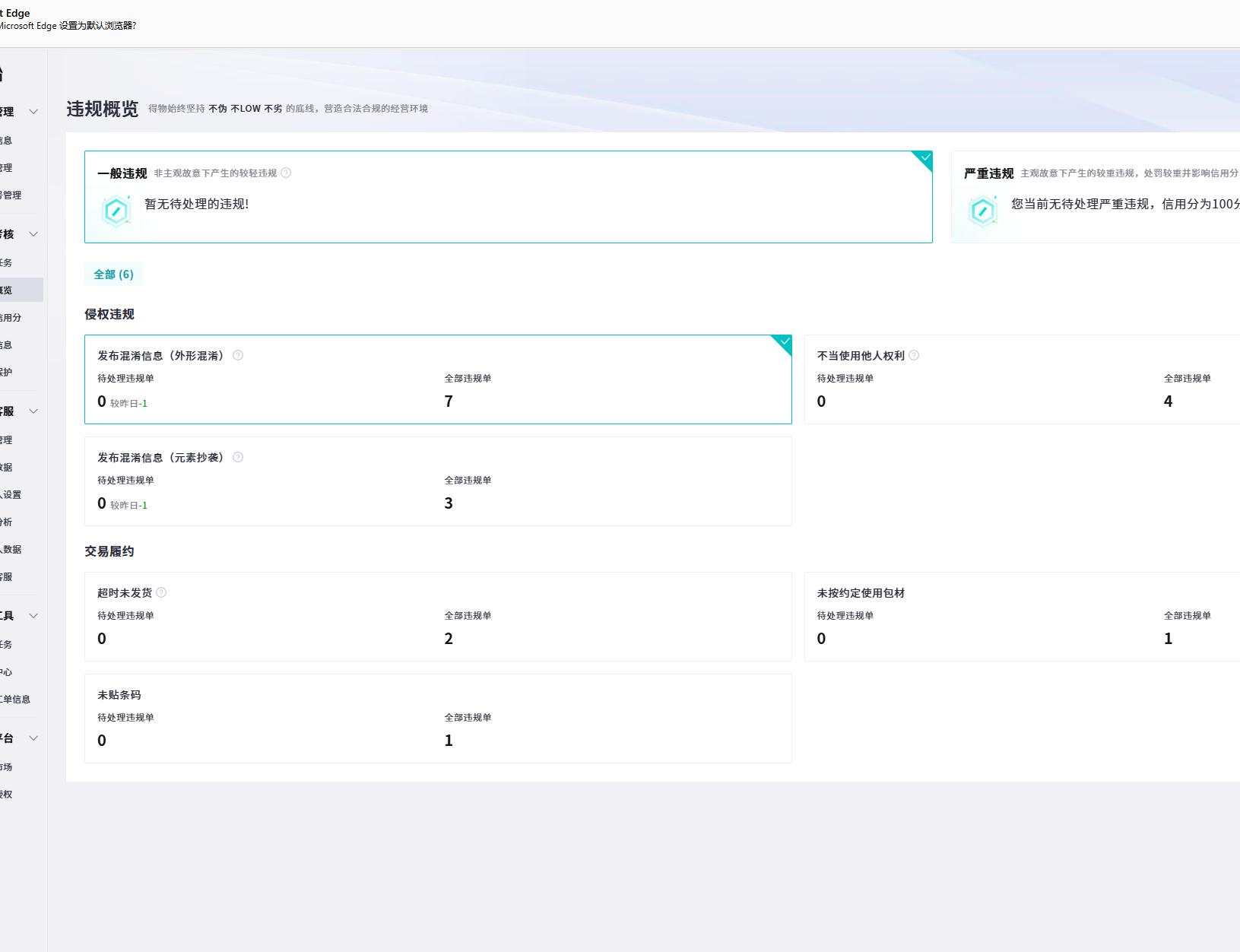Viewport: 1240px width, 952px height.
Task: Click selected checkmark corner on 一般违规 card
Action: click(924, 158)
